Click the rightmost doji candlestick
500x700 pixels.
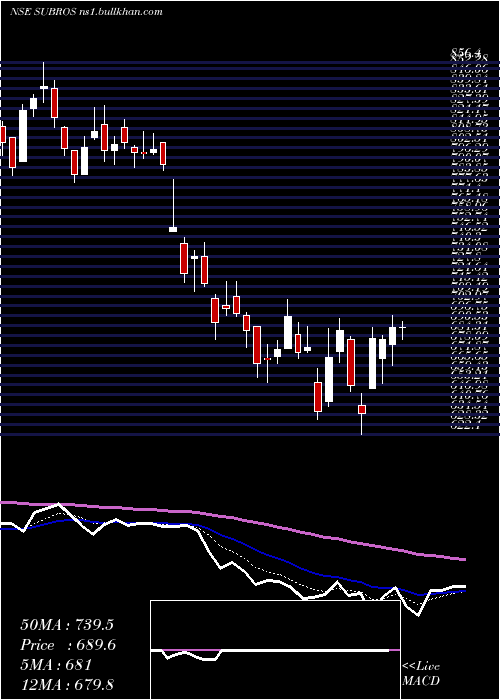403,330
